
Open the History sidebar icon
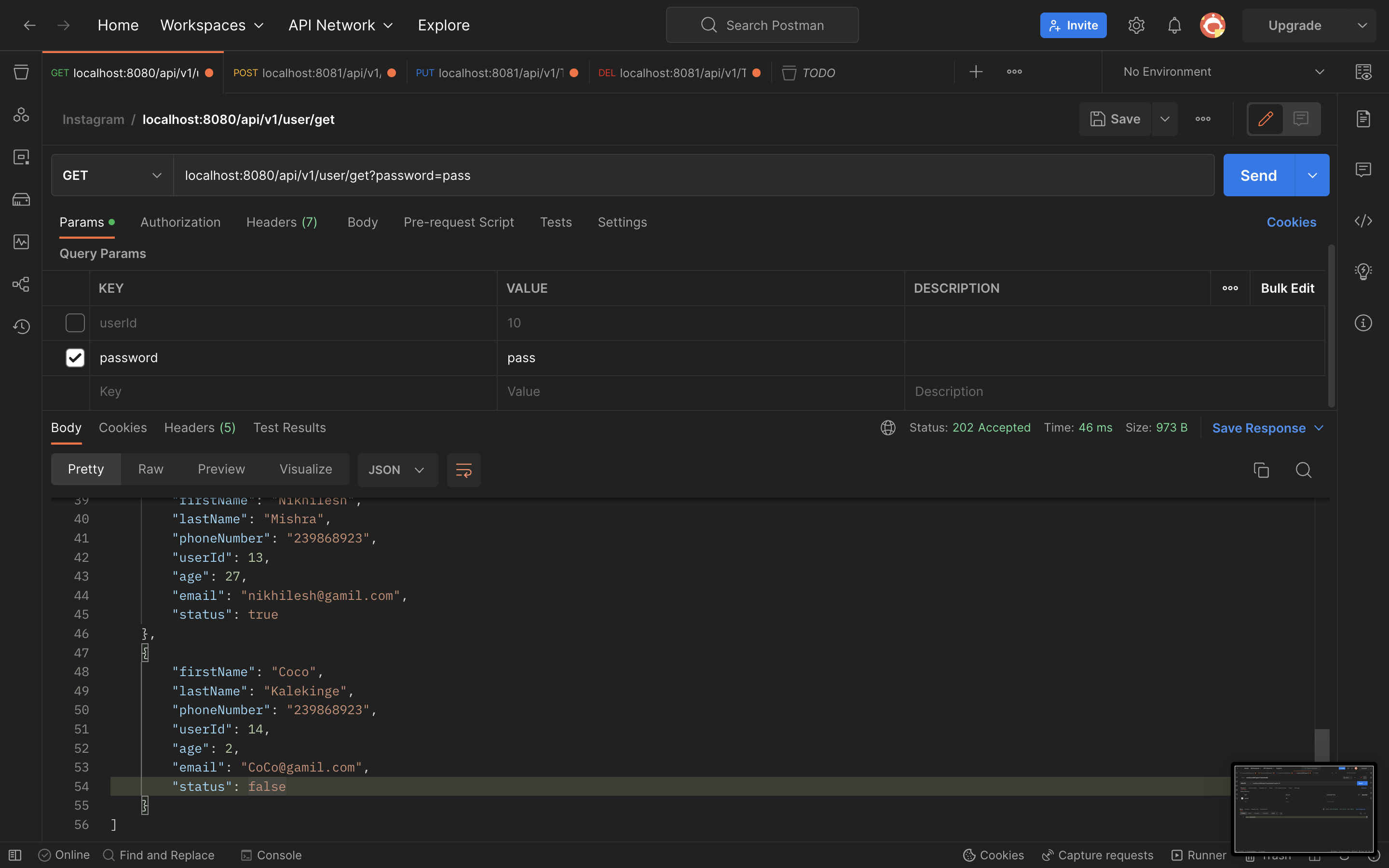[x=21, y=326]
